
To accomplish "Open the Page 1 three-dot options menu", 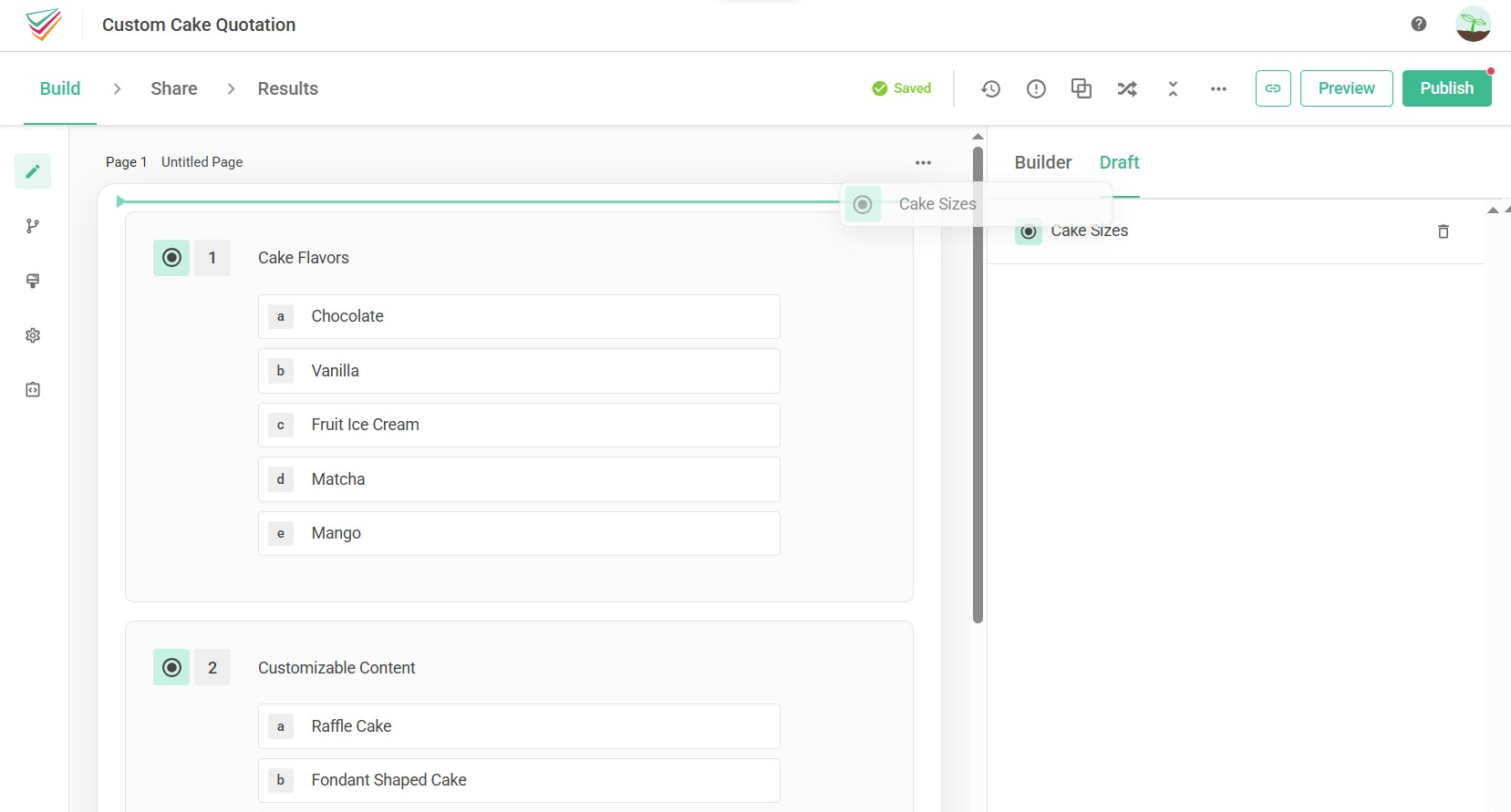I will click(923, 162).
